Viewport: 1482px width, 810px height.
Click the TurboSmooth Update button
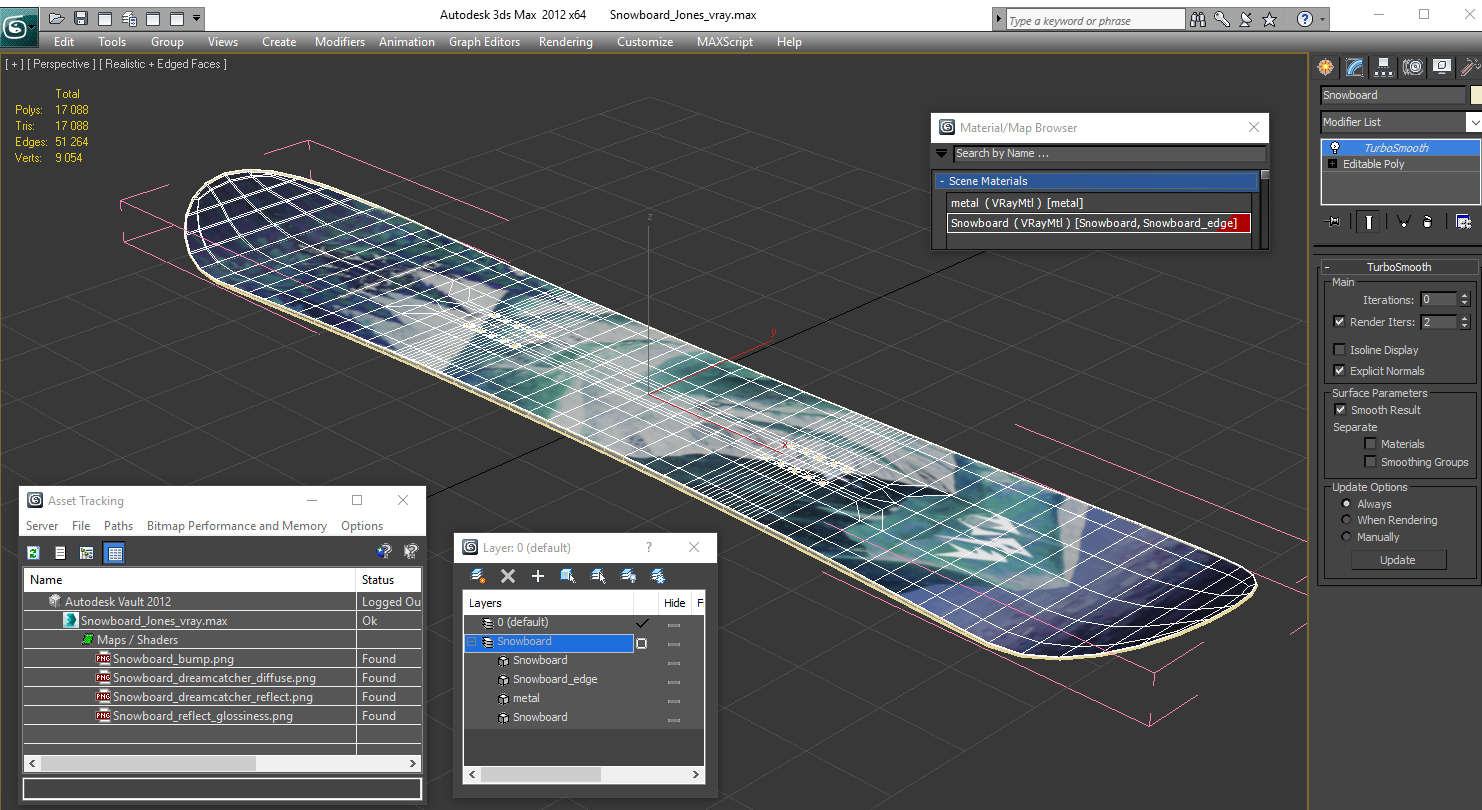(1398, 560)
